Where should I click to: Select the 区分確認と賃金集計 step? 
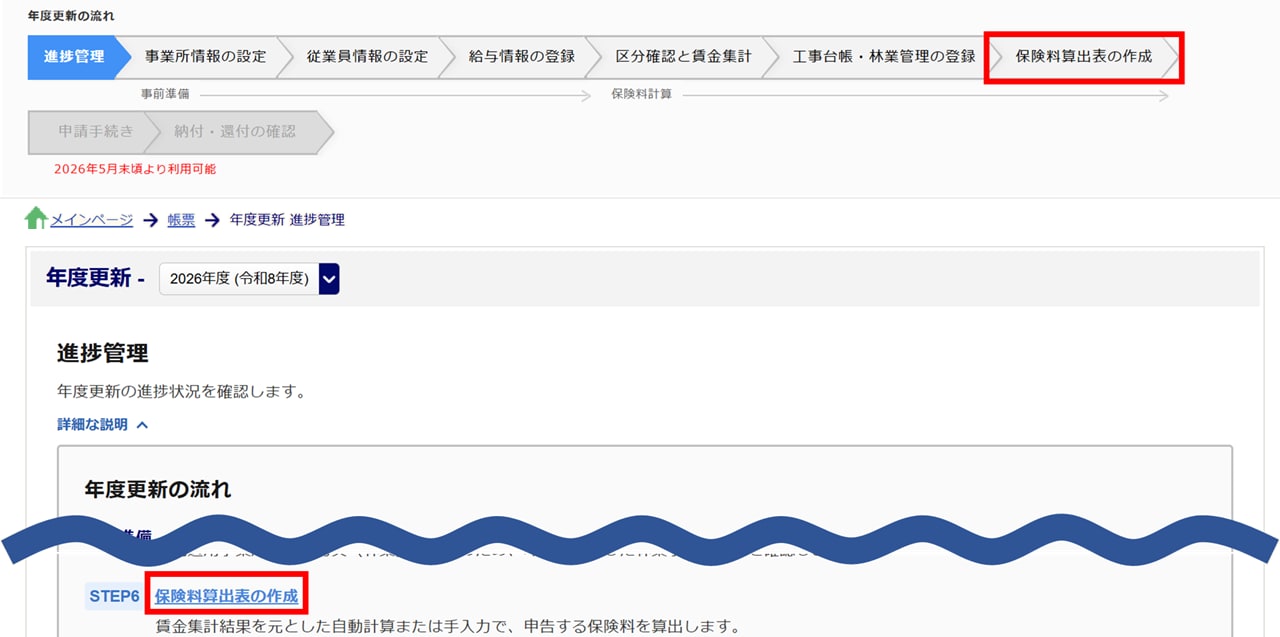(x=683, y=57)
